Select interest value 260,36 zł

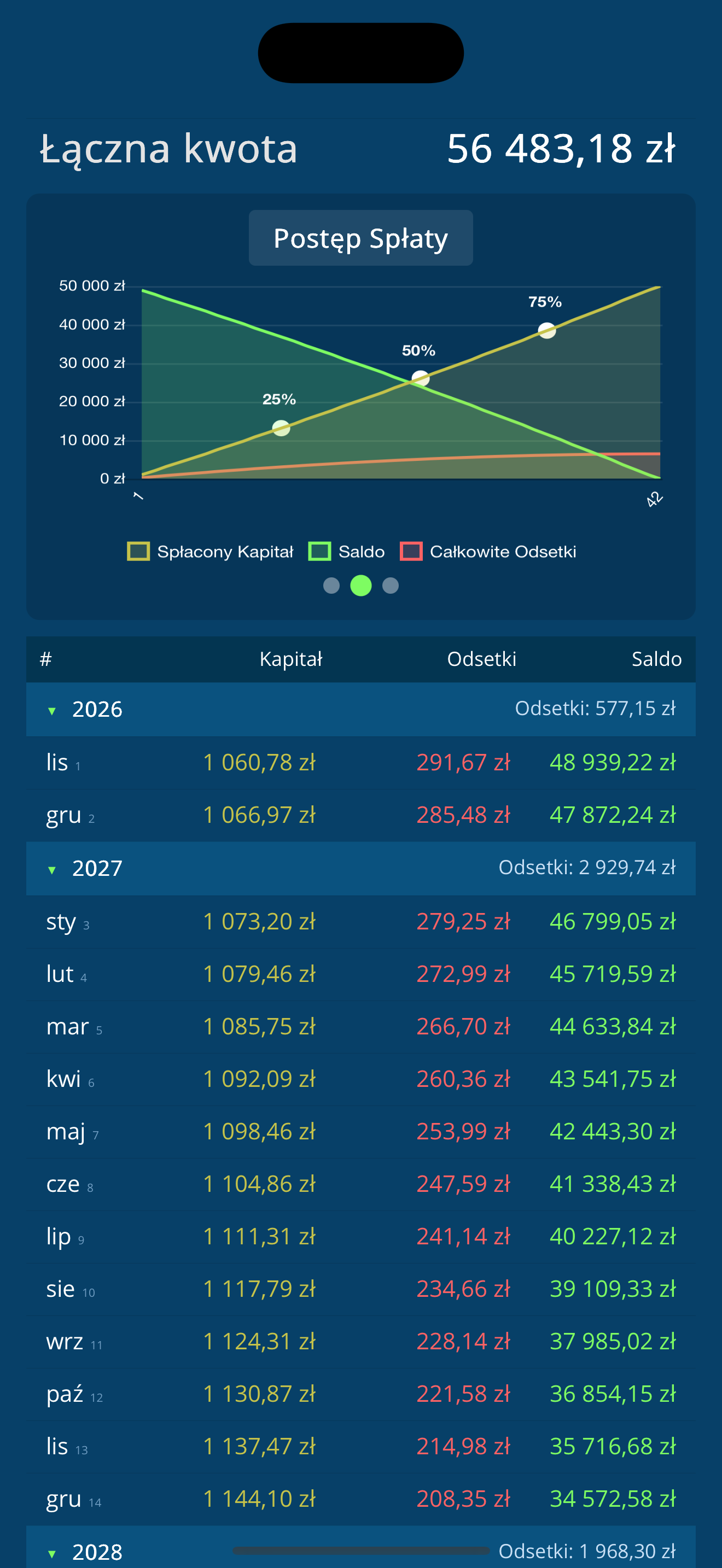(463, 1079)
